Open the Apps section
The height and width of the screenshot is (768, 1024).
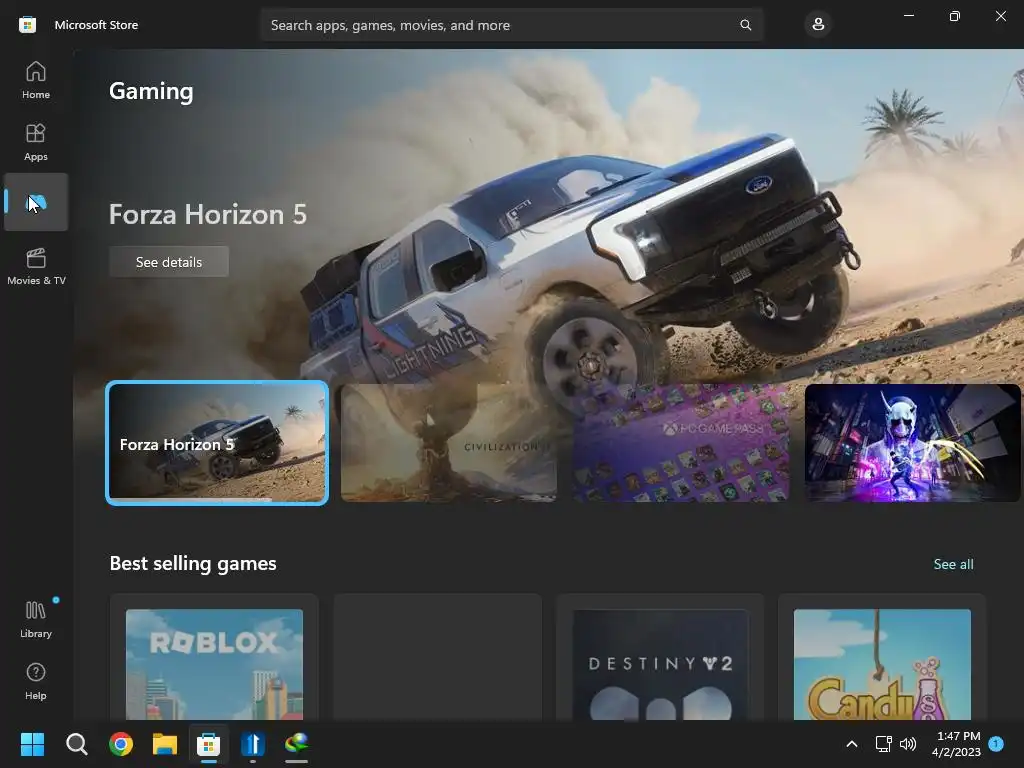pos(36,142)
